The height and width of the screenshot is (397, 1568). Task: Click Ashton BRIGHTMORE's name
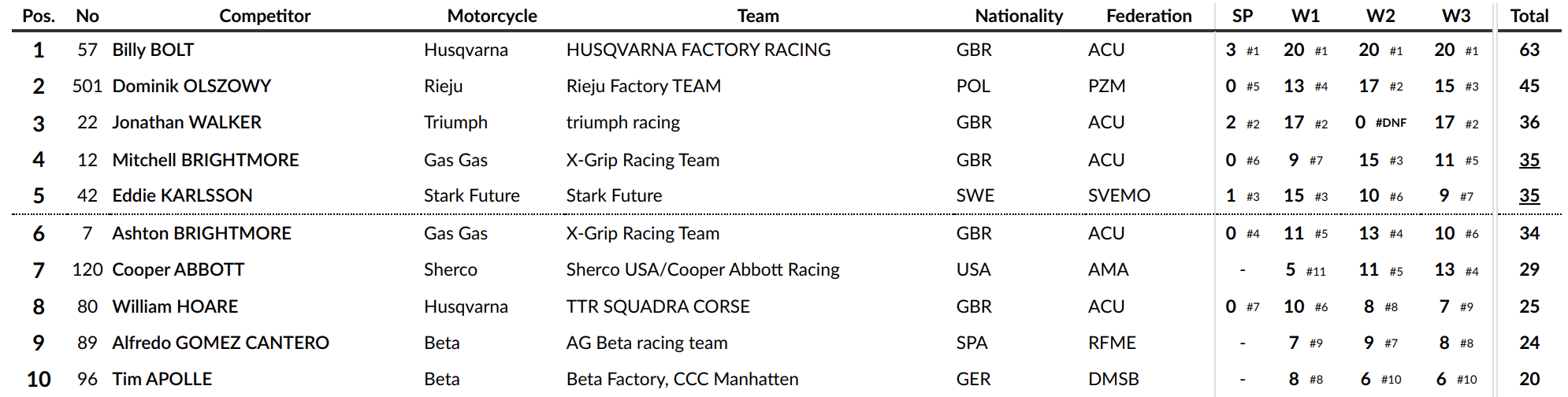click(202, 233)
